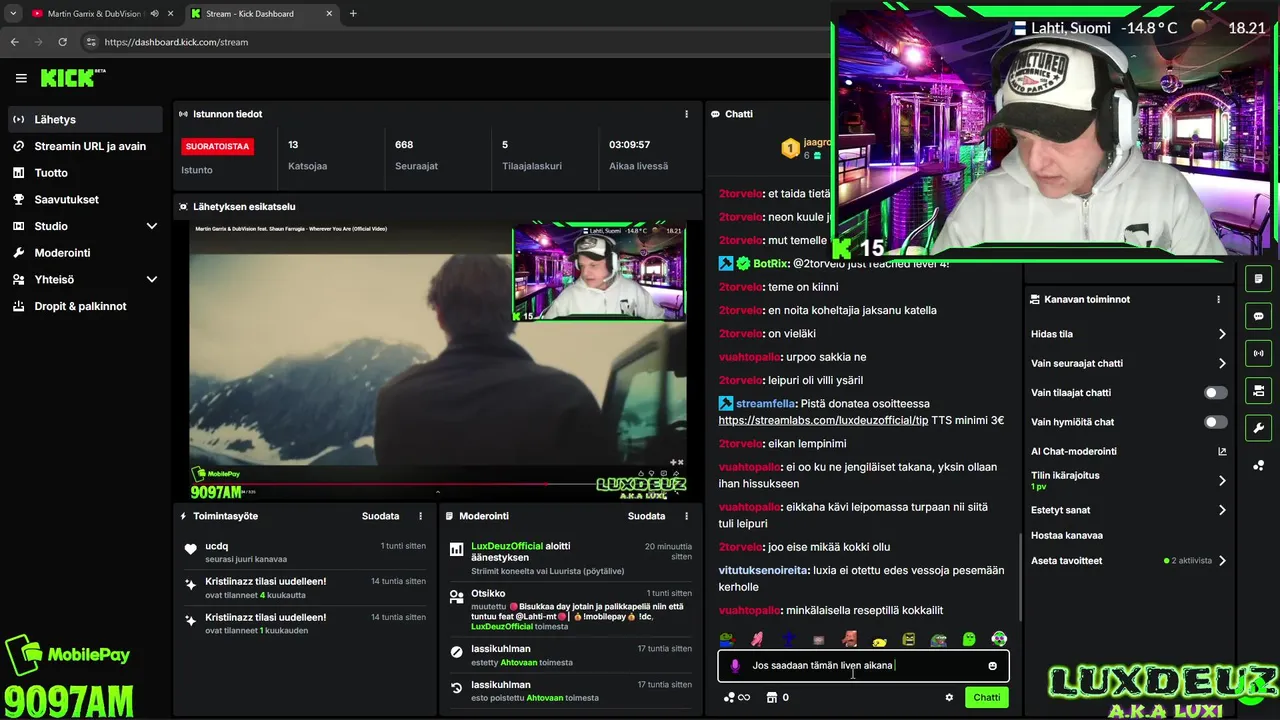Toggle Vain tilaajat chatti switch
Screen dimensions: 1280x720
tap(1216, 393)
